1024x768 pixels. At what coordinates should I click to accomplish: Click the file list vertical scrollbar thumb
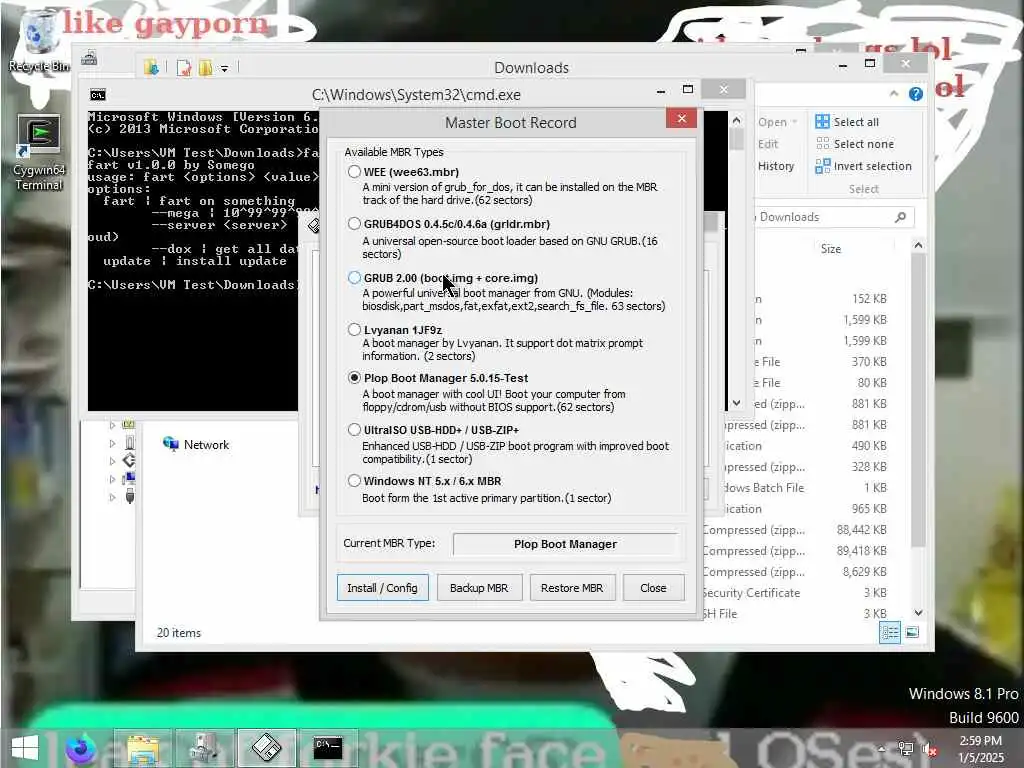click(x=918, y=400)
